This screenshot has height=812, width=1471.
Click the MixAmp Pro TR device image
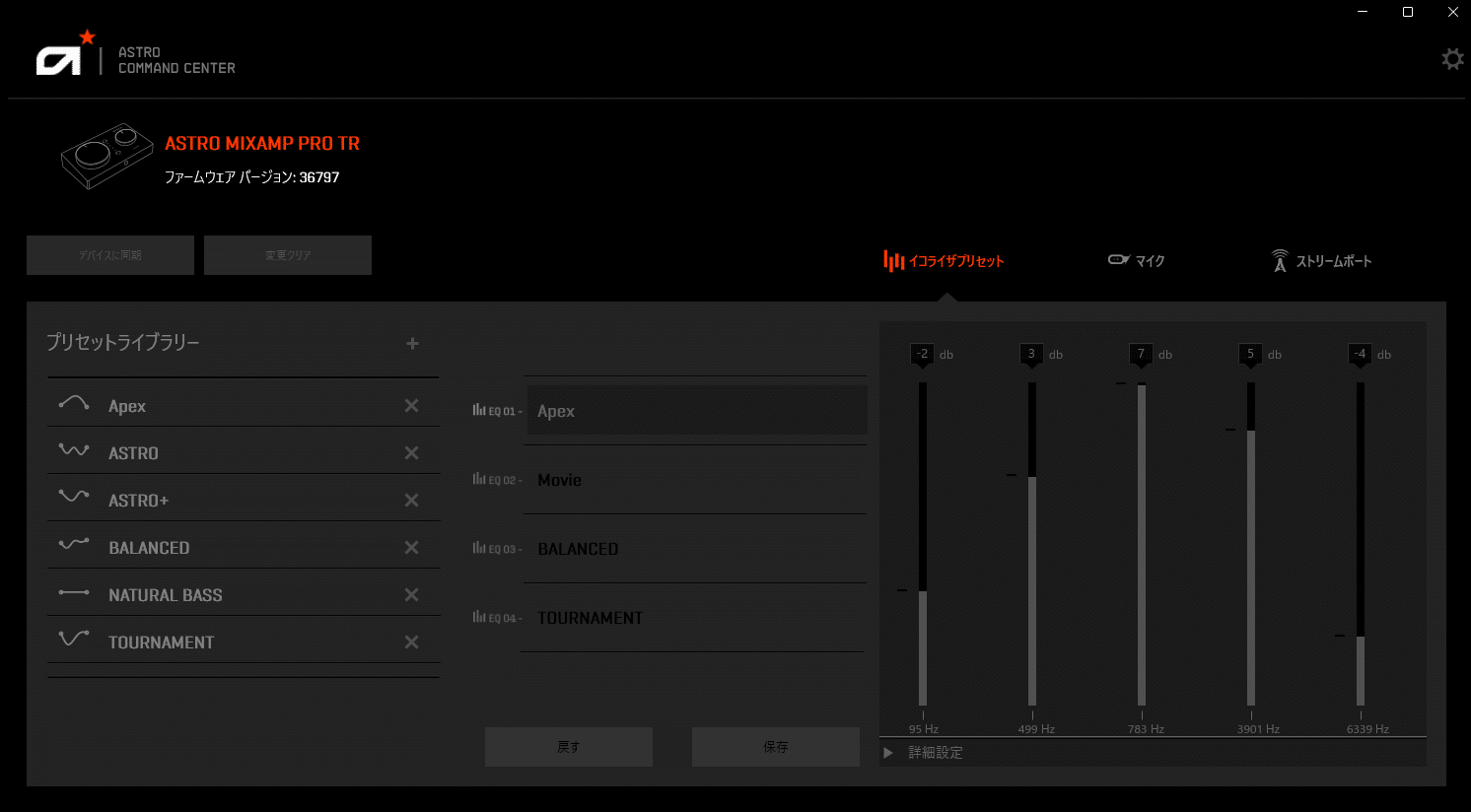(x=106, y=156)
